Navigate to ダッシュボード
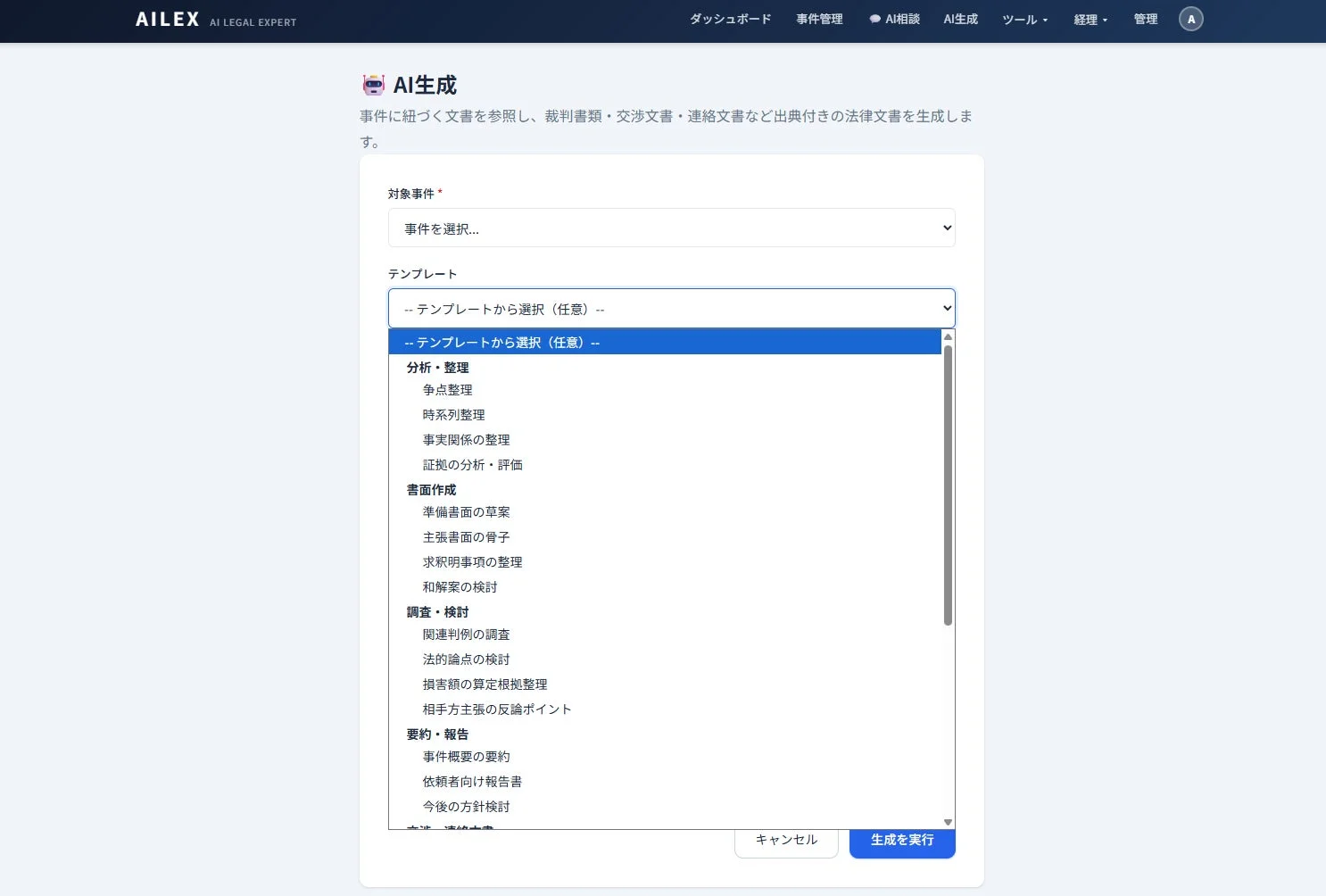 click(x=730, y=18)
